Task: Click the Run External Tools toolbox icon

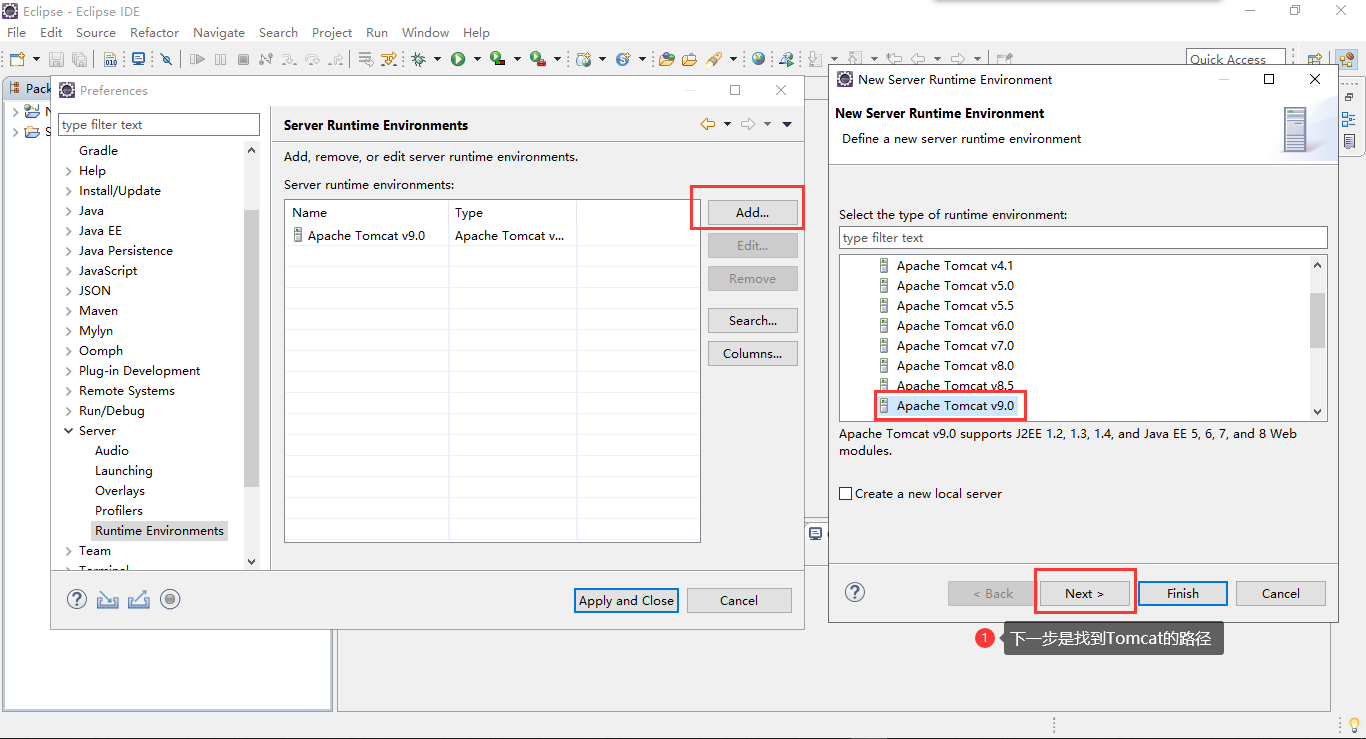Action: 537,59
